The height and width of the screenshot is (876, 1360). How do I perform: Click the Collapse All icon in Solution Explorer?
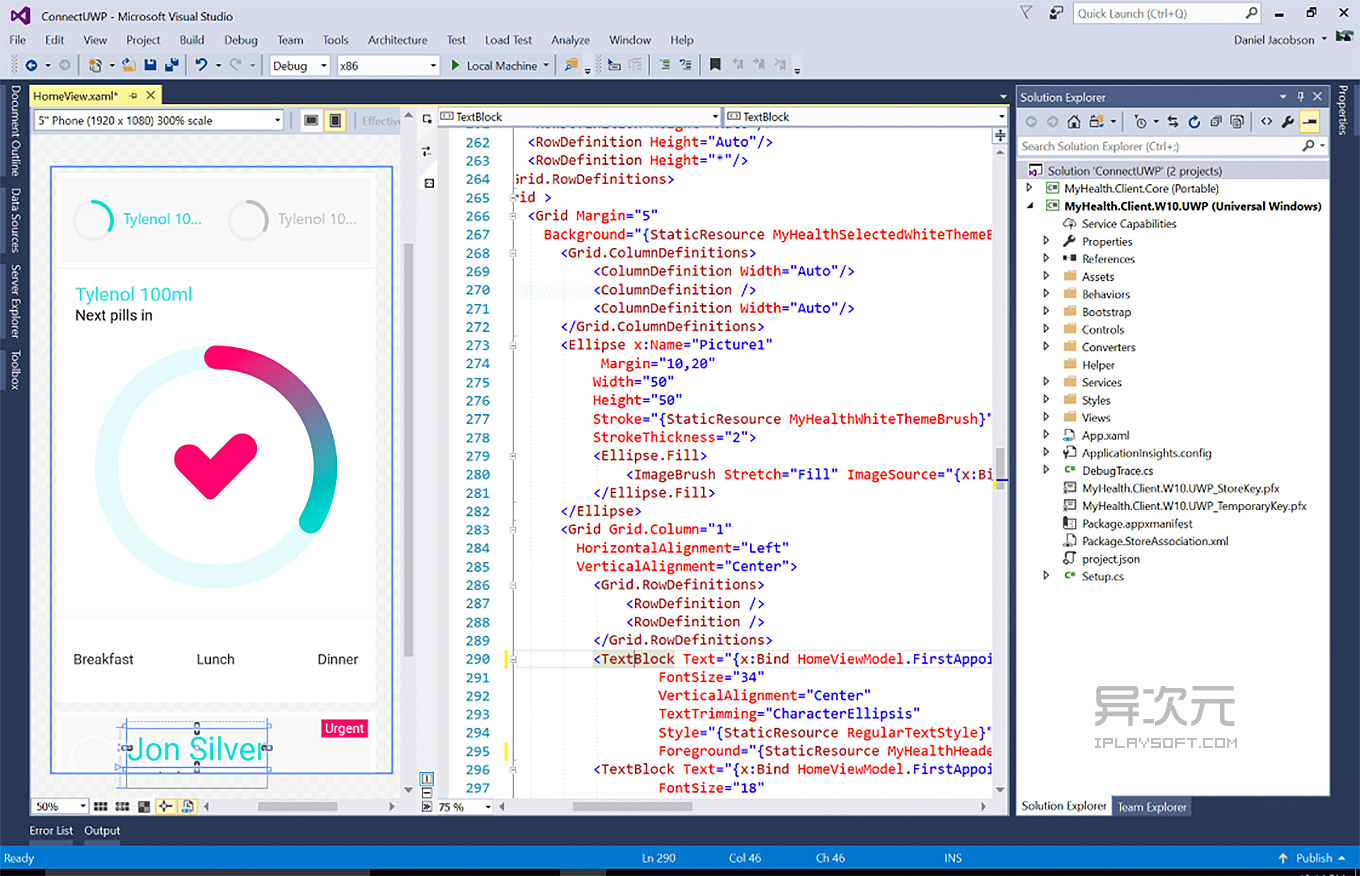pyautogui.click(x=1218, y=121)
